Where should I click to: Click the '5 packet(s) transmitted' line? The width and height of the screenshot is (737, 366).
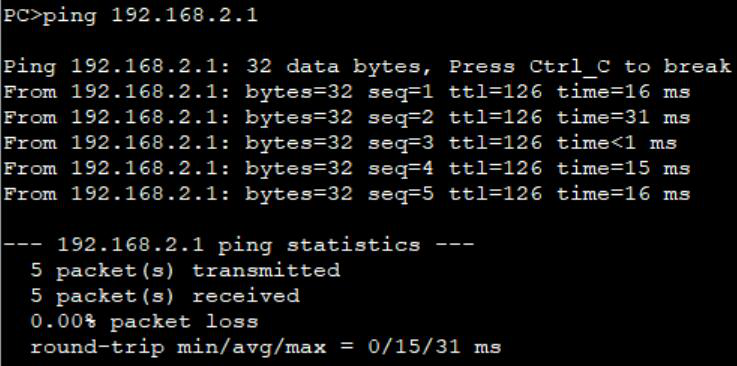pyautogui.click(x=185, y=270)
